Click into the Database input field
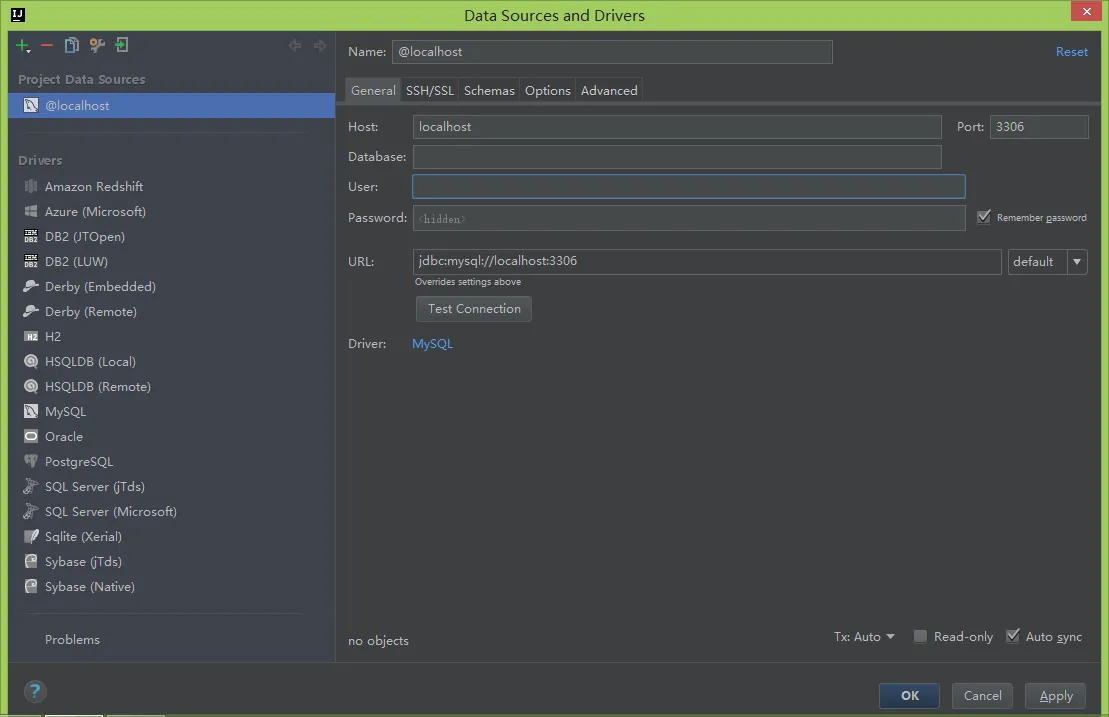This screenshot has height=717, width=1109. (x=677, y=157)
